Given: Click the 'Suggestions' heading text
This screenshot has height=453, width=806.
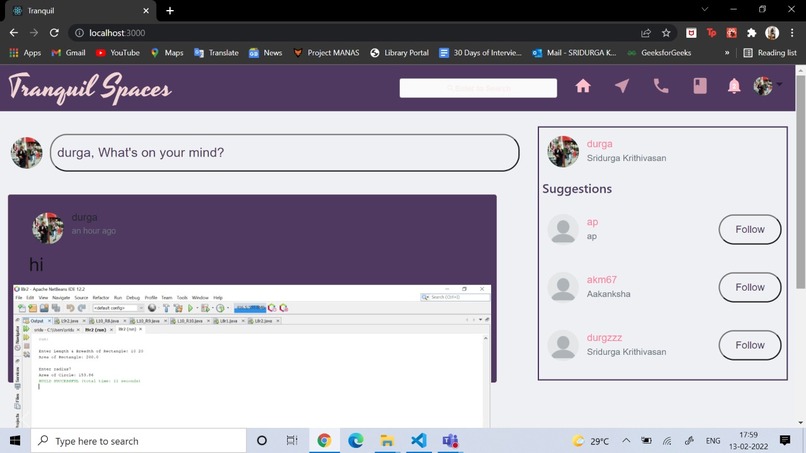Looking at the screenshot, I should pos(577,189).
